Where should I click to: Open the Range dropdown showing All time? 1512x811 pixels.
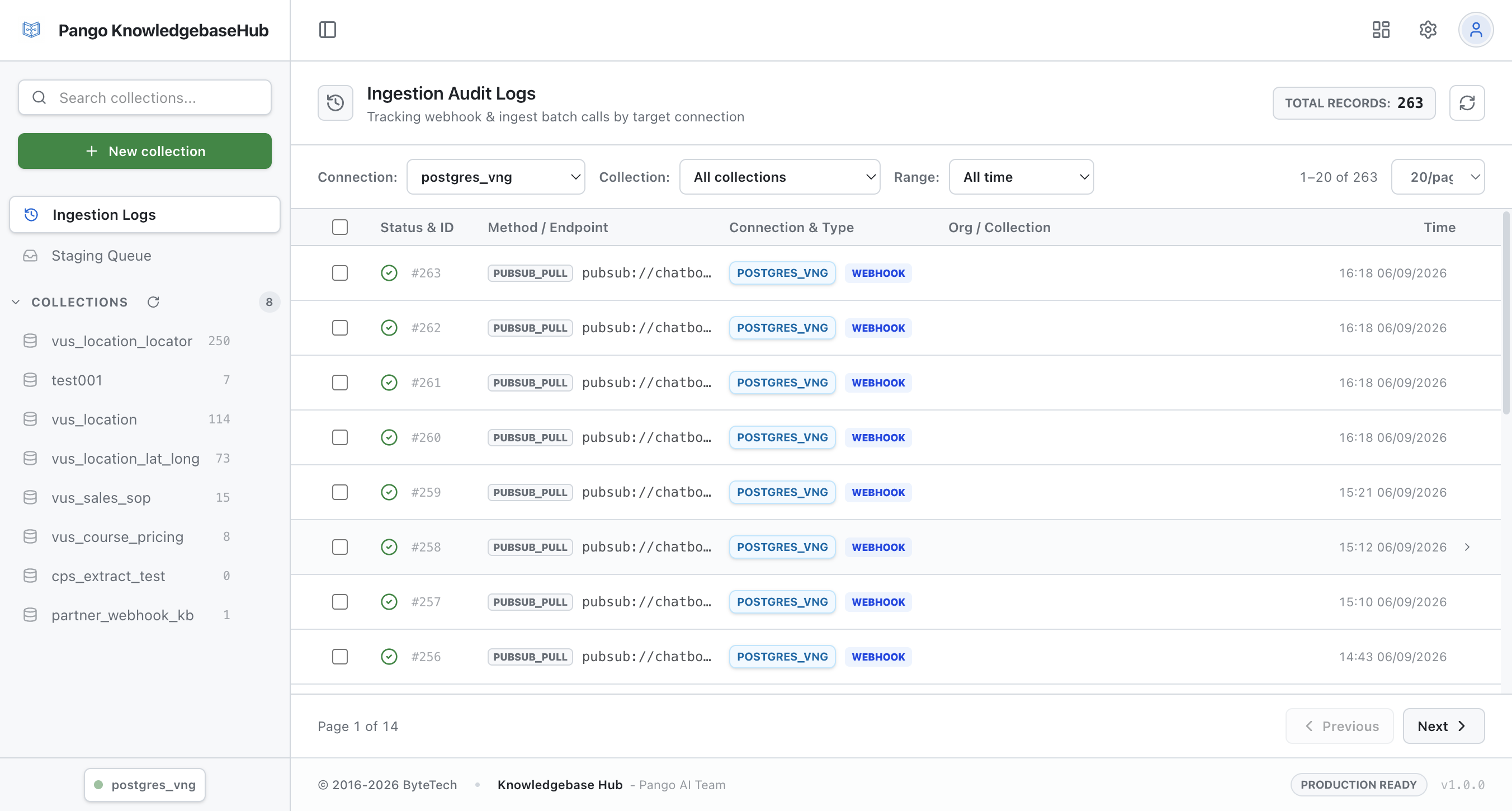pyautogui.click(x=1020, y=177)
